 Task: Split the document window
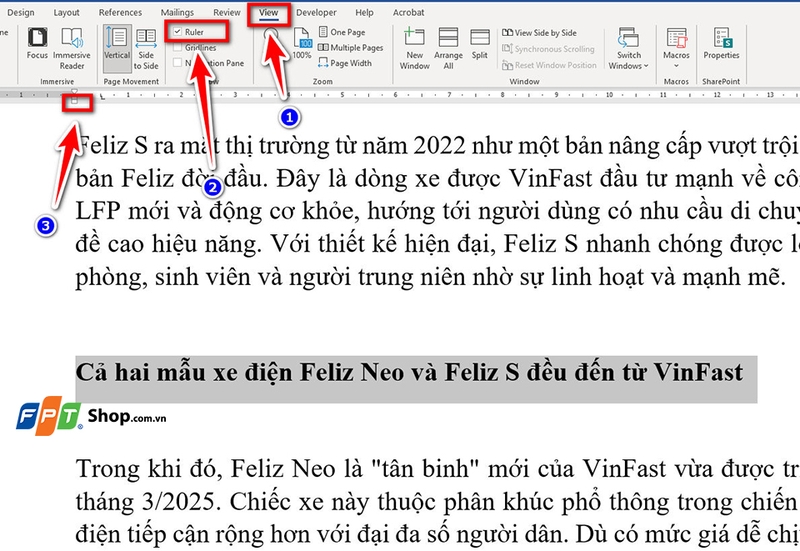point(480,44)
